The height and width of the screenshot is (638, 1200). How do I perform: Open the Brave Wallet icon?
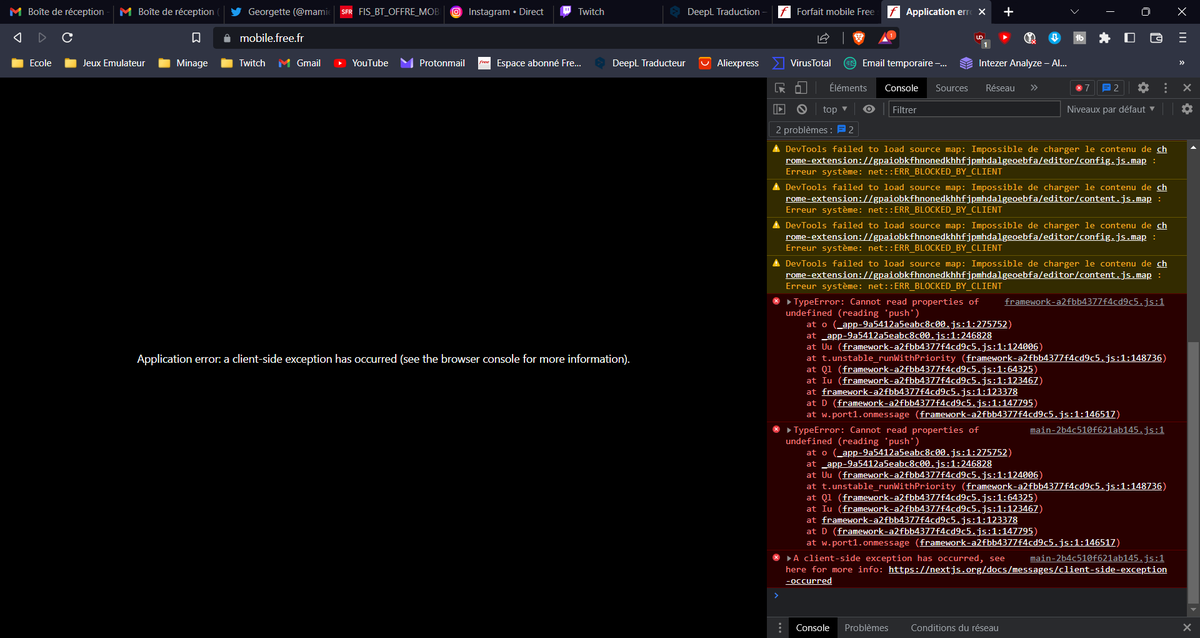tap(1155, 38)
